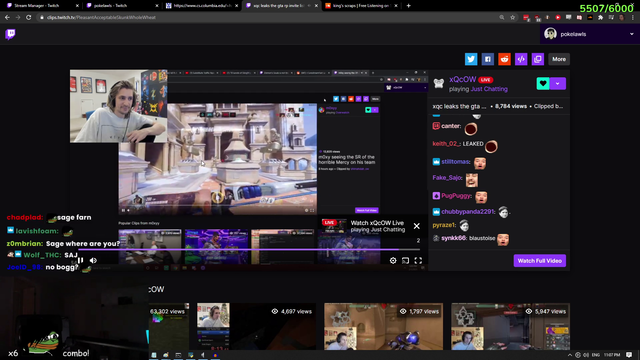
Task: Click the synkk66 chat username
Action: coord(453,238)
